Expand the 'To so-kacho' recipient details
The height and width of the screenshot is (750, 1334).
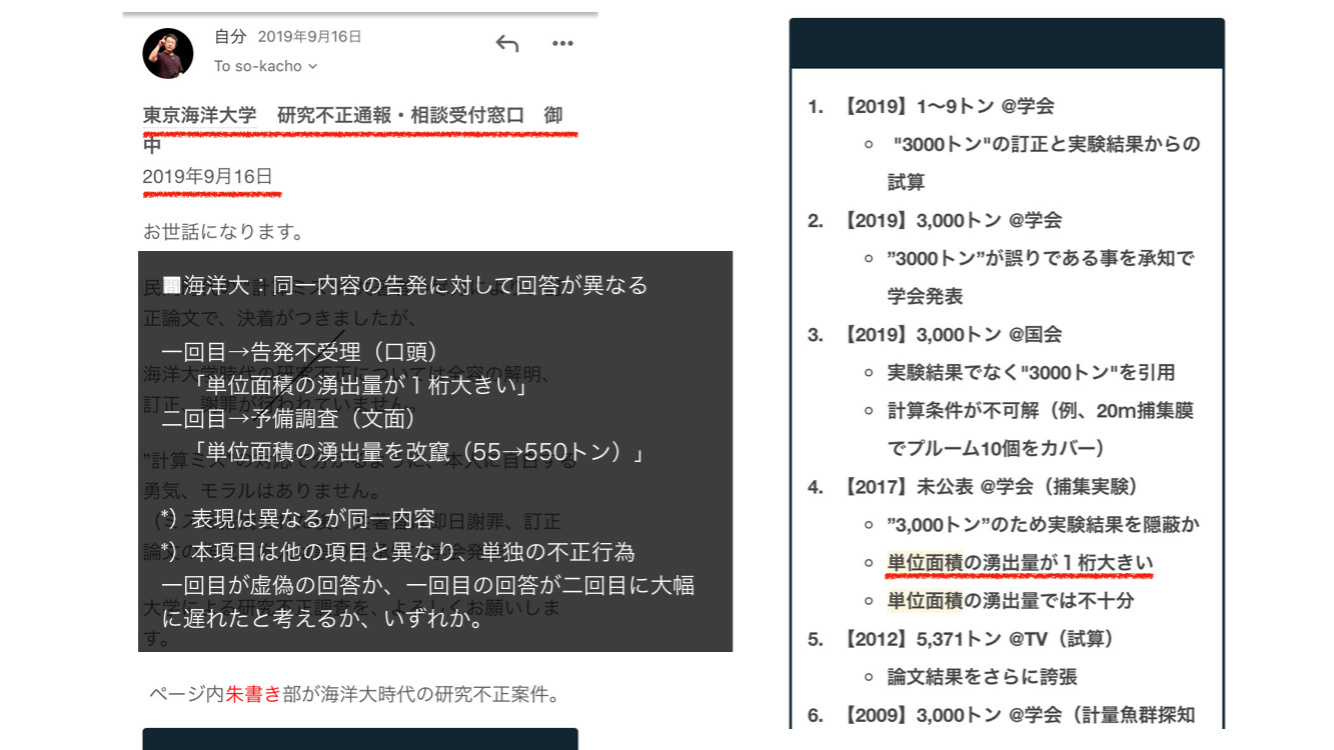tap(266, 66)
